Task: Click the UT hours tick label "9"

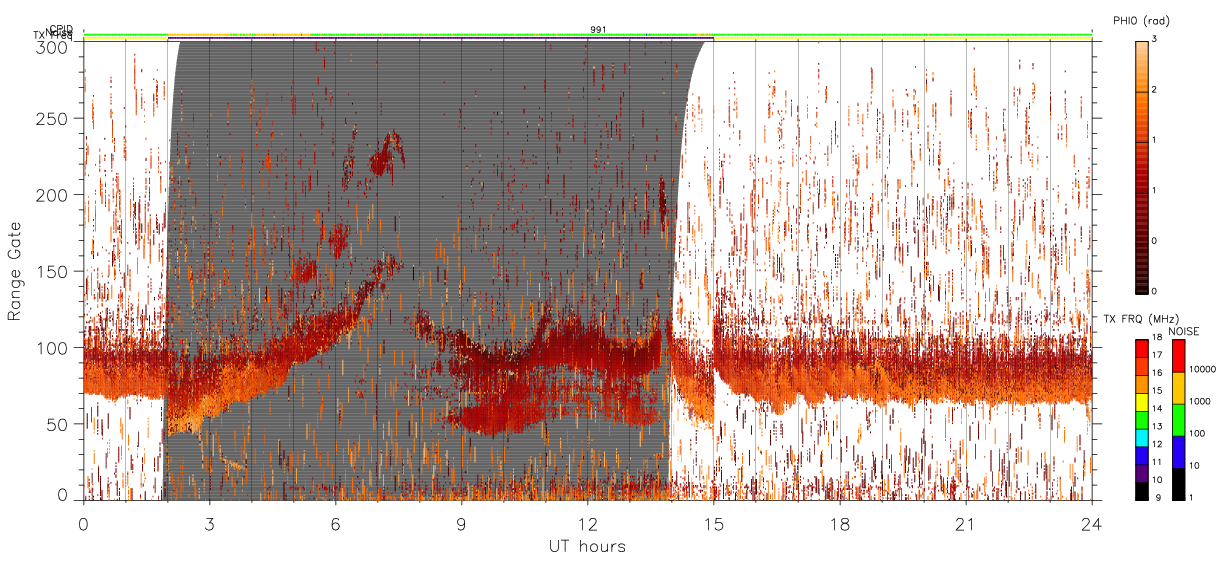Action: 462,523
